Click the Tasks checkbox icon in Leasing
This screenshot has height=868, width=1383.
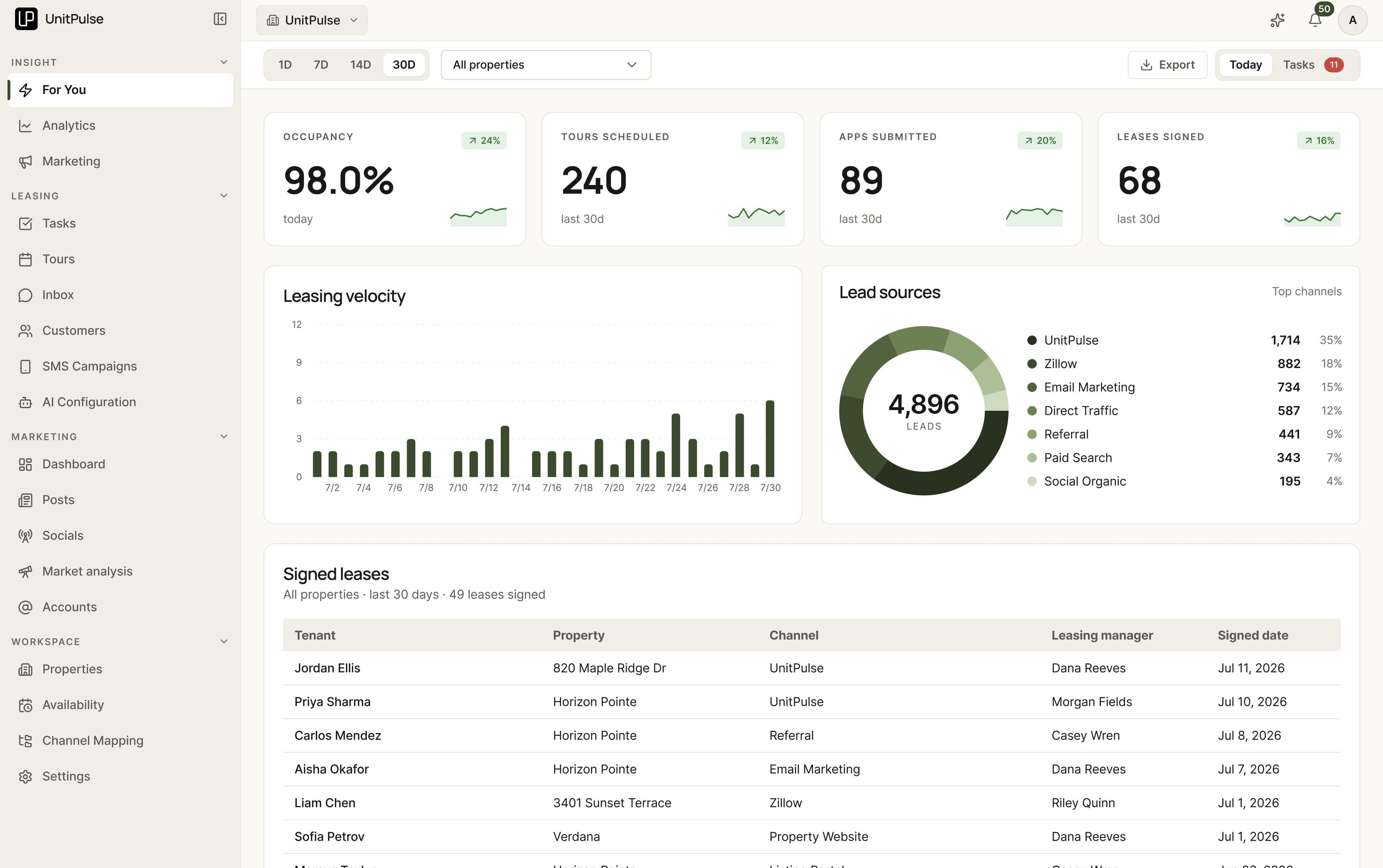[x=25, y=223]
